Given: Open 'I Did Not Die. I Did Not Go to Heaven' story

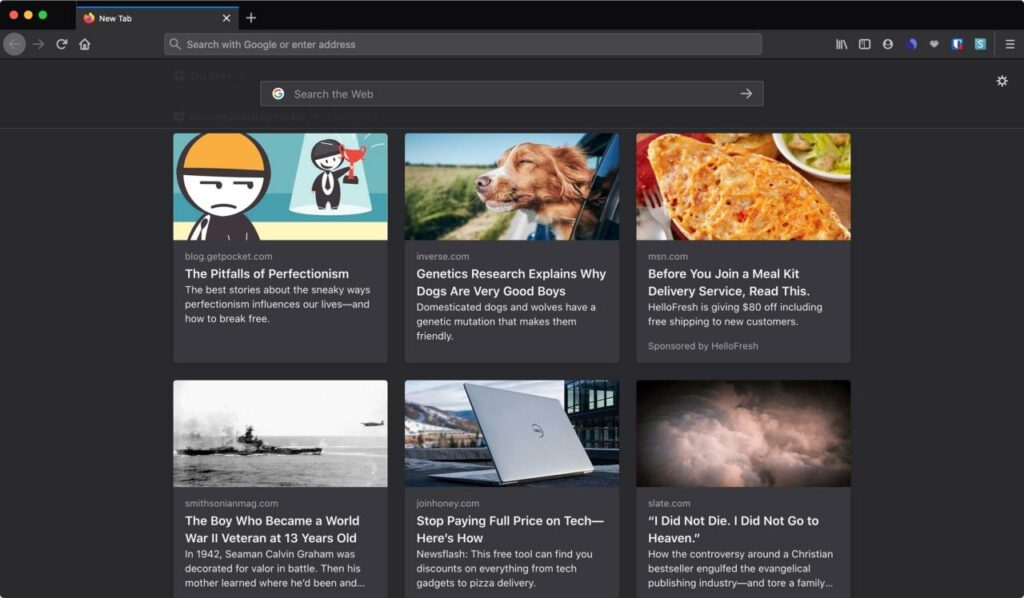Looking at the screenshot, I should [733, 529].
